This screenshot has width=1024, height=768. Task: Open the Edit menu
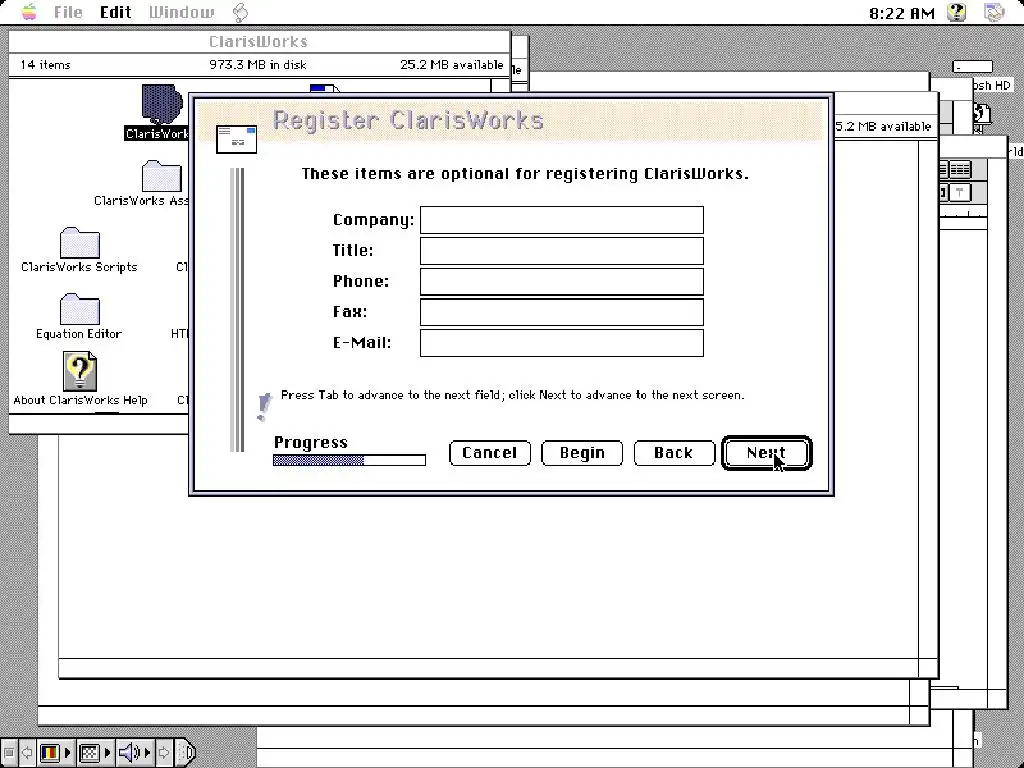point(115,12)
